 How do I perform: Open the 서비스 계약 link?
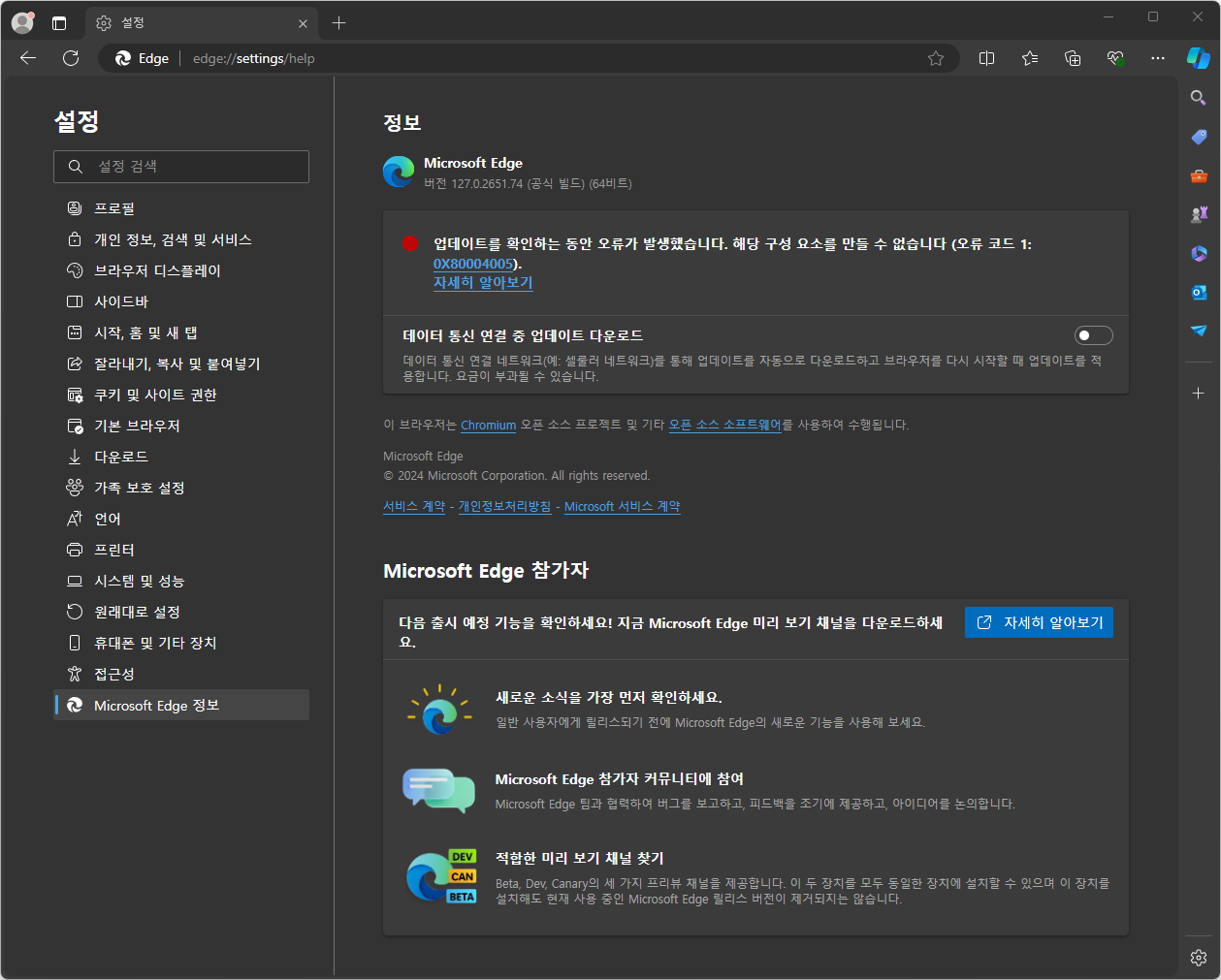click(x=414, y=506)
